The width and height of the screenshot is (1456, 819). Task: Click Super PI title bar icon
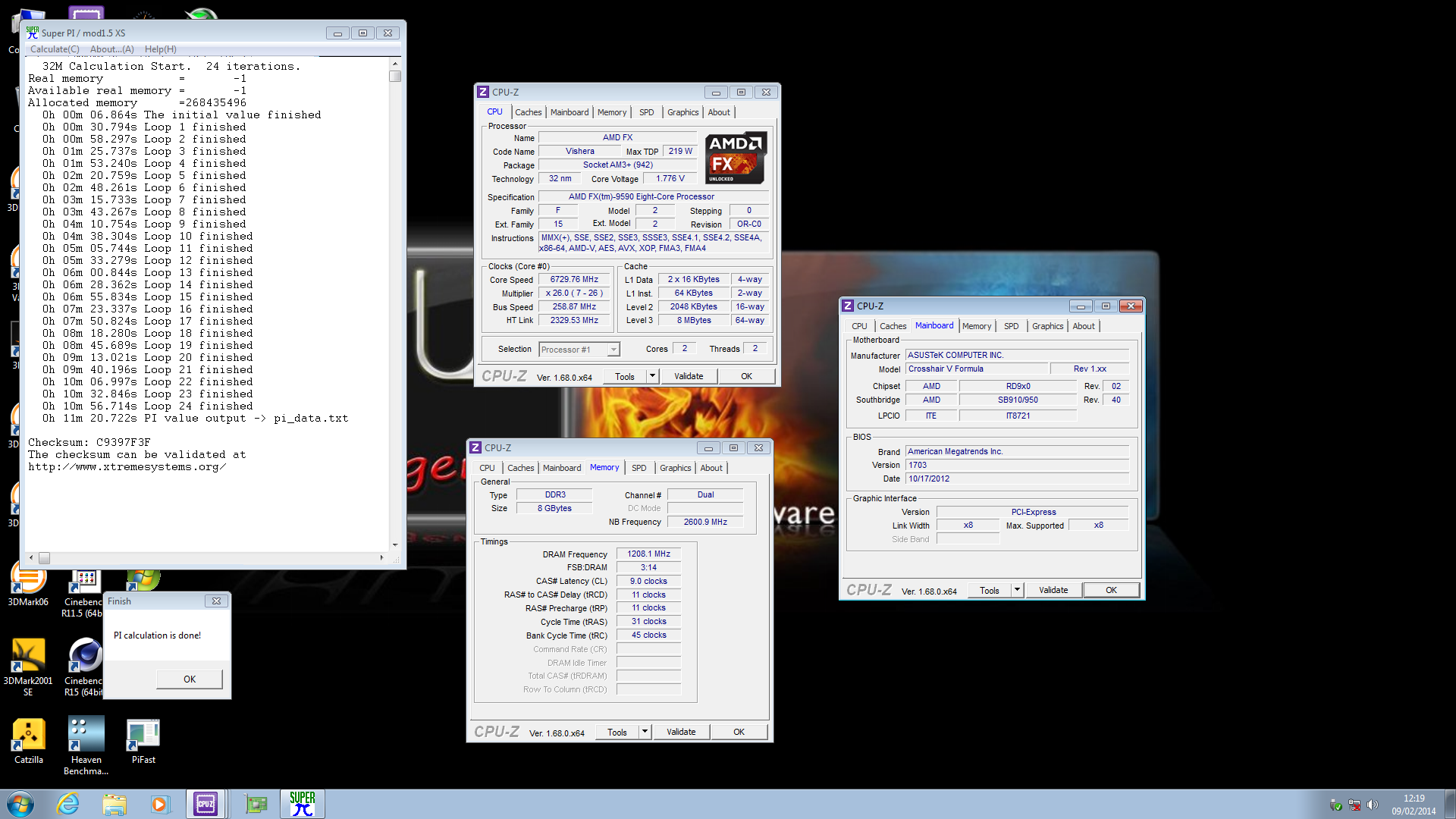[33, 33]
